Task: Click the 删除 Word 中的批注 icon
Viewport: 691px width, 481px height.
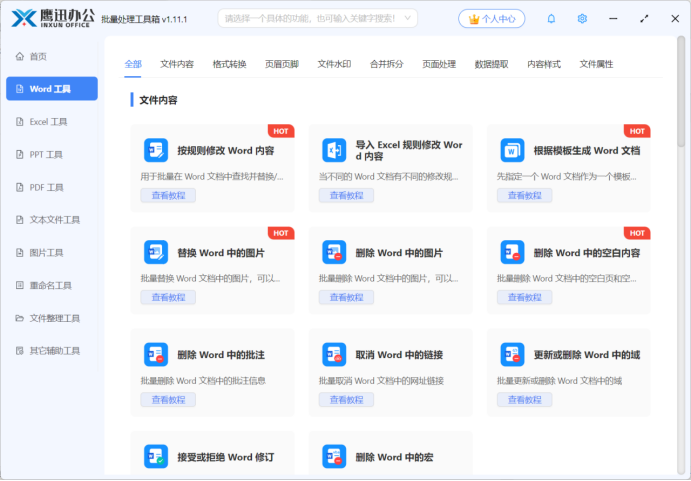Action: (x=155, y=354)
